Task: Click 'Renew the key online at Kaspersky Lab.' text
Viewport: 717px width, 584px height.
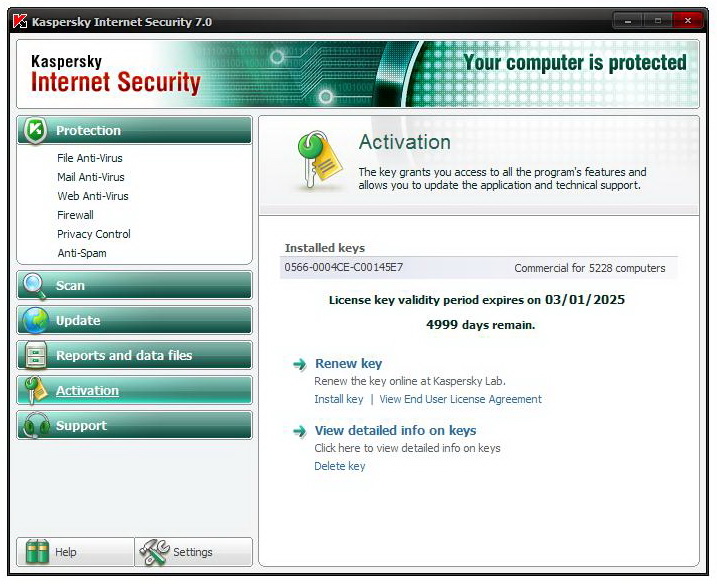Action: (x=410, y=381)
